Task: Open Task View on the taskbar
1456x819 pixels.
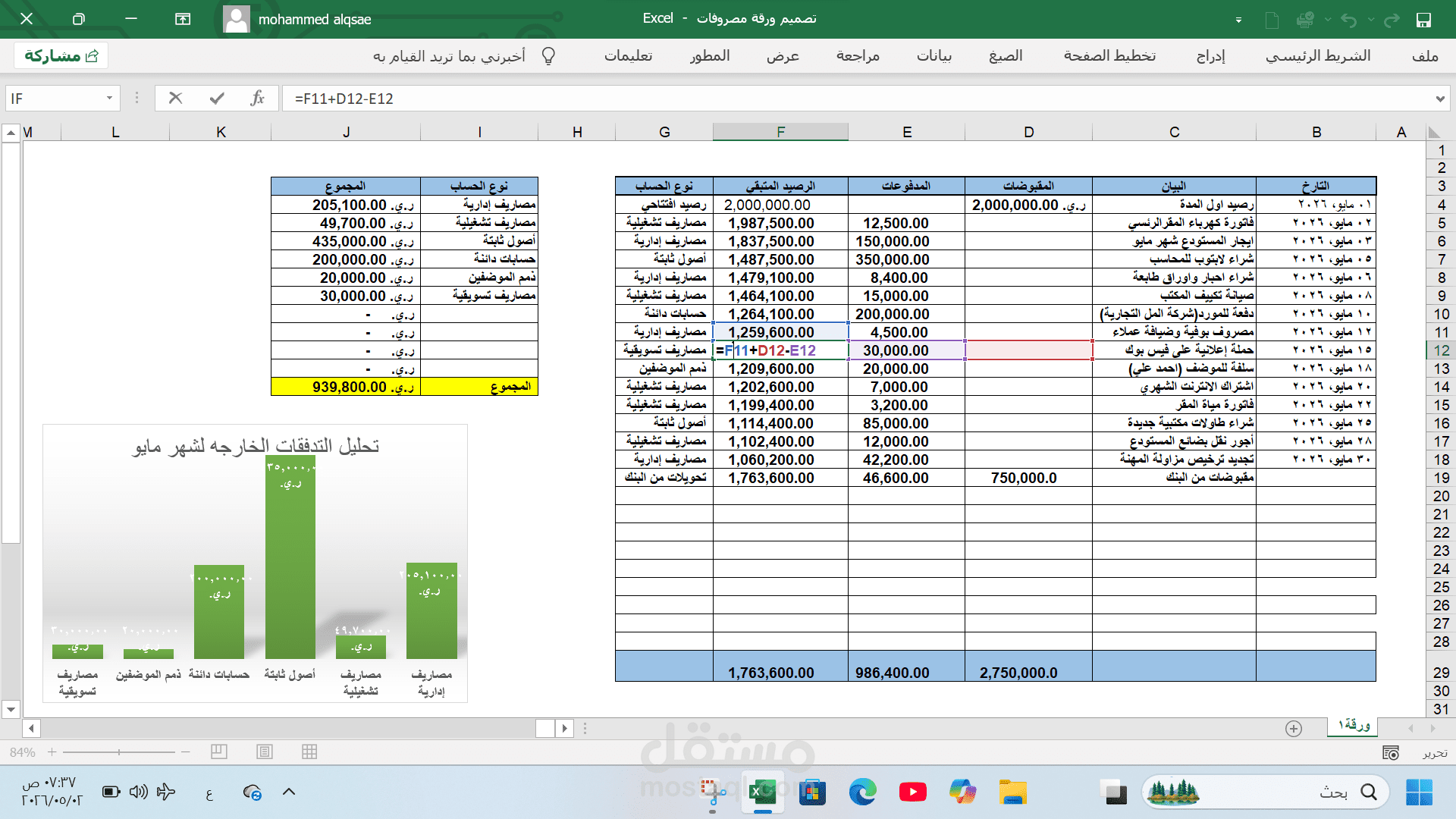Action: [1115, 792]
